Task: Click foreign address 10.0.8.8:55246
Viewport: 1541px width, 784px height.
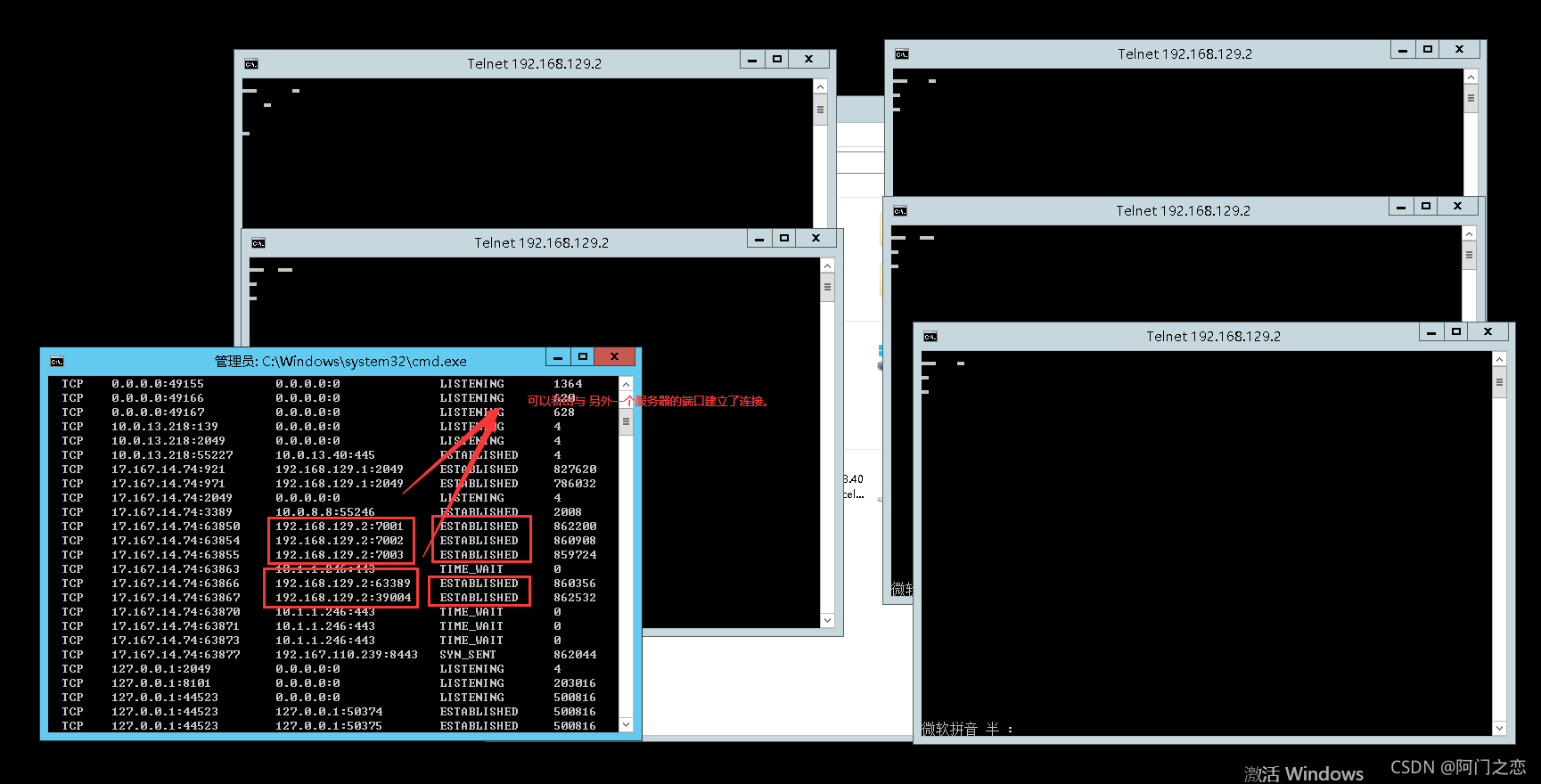Action: point(325,512)
